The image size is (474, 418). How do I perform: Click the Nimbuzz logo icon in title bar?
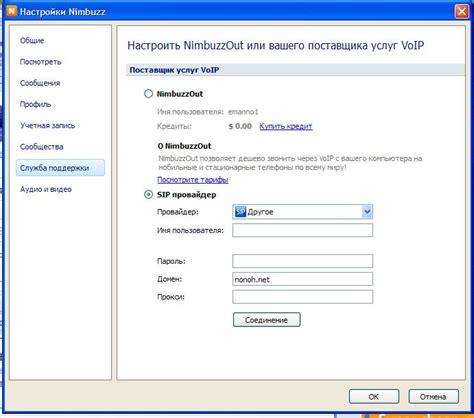click(11, 11)
